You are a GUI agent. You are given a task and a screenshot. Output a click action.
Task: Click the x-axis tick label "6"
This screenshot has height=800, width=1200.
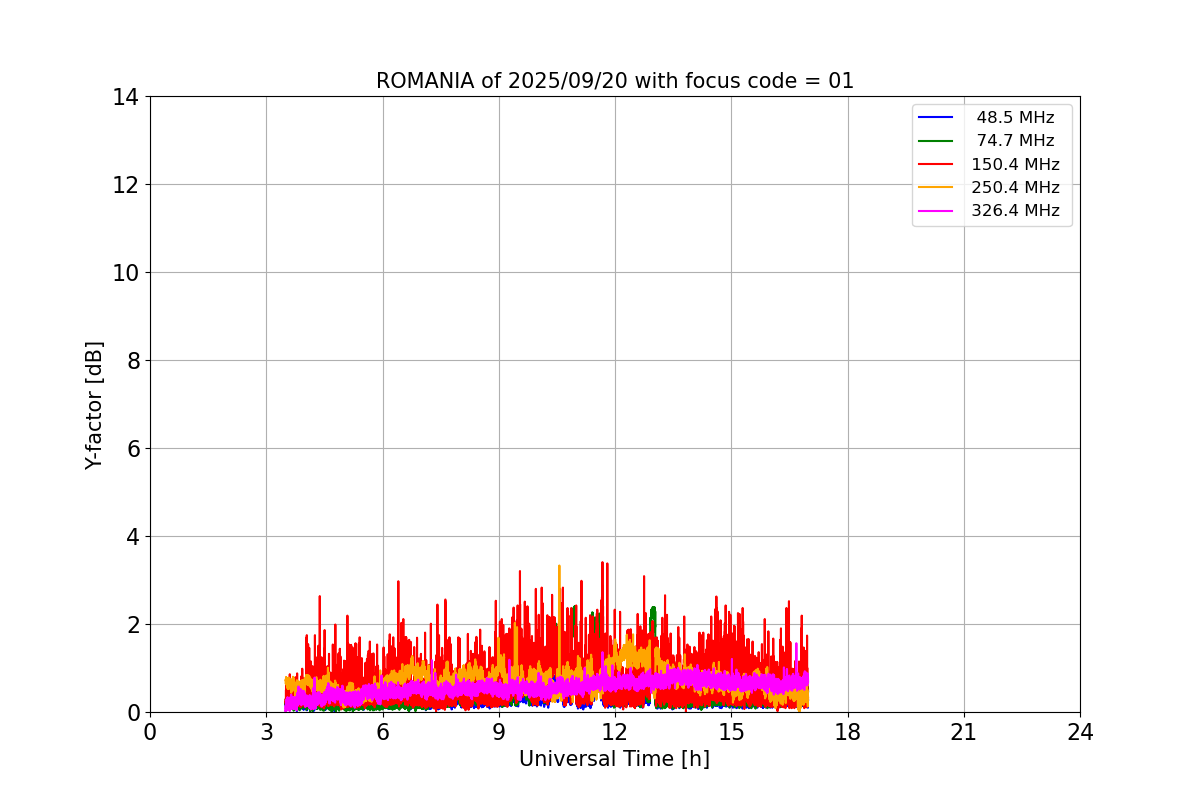382,733
